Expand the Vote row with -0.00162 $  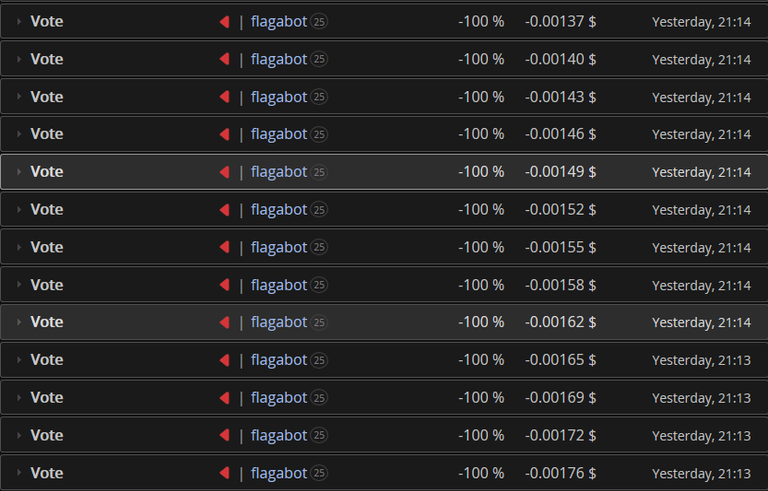(19, 322)
